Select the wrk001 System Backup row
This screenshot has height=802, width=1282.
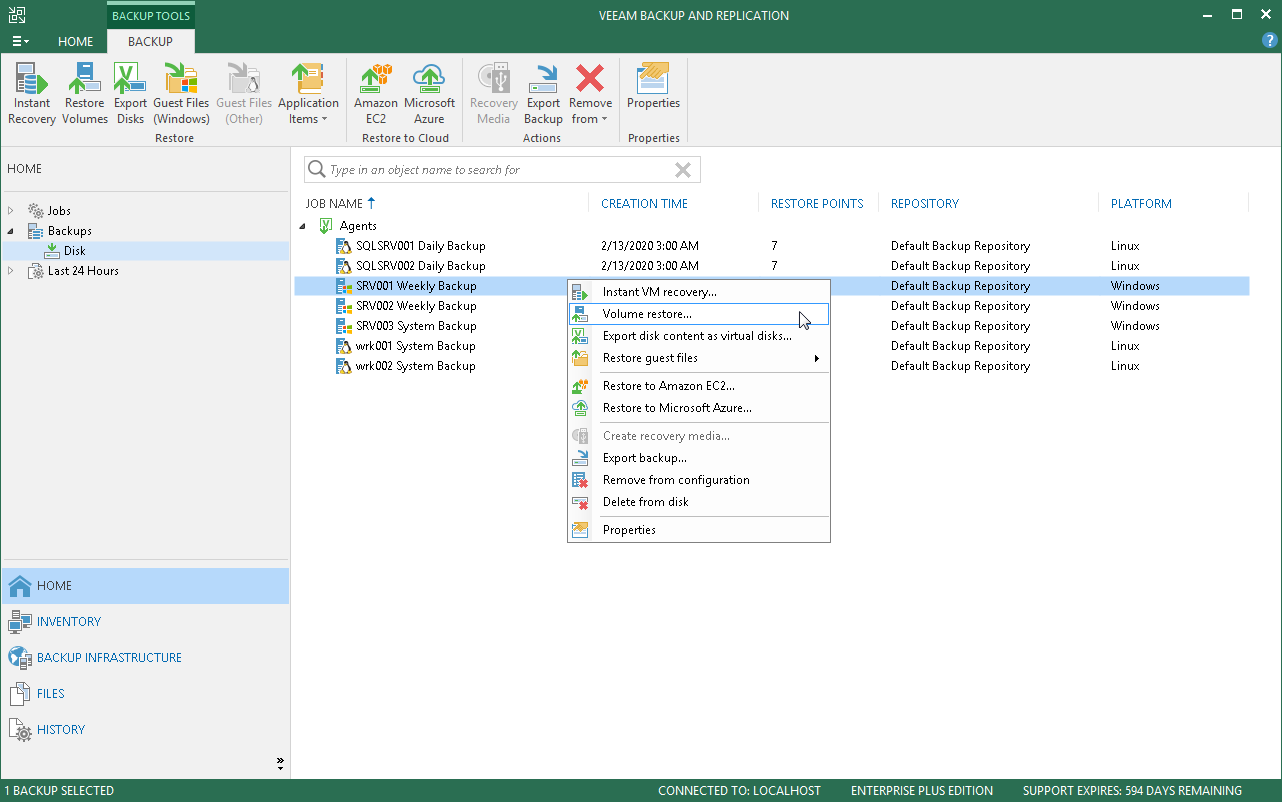pyautogui.click(x=772, y=346)
